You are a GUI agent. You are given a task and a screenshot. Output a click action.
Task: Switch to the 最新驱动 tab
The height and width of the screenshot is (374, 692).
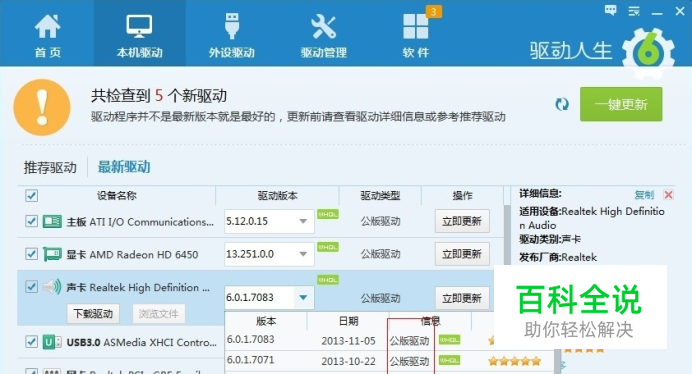[x=124, y=167]
